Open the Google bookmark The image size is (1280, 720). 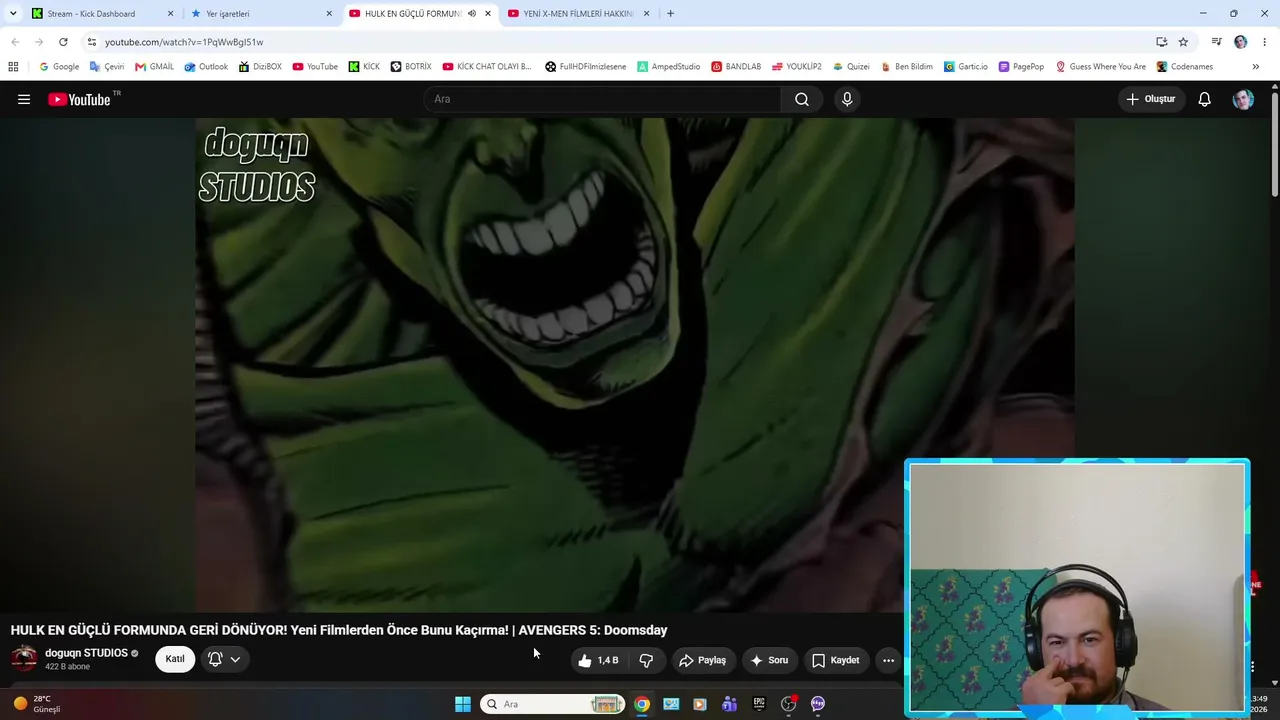[x=59, y=67]
